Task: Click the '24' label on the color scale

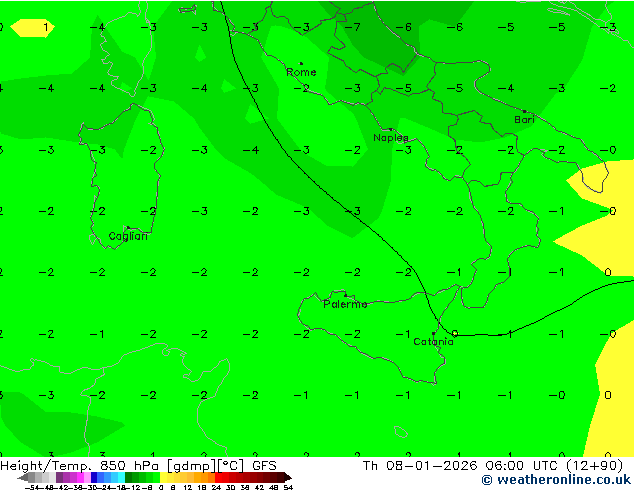Action: click(x=216, y=488)
